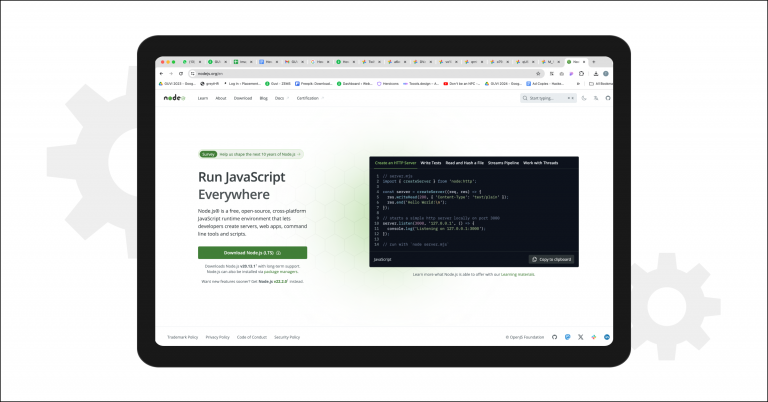Open the All Bookmarks folder
The width and height of the screenshot is (768, 402).
pyautogui.click(x=601, y=84)
